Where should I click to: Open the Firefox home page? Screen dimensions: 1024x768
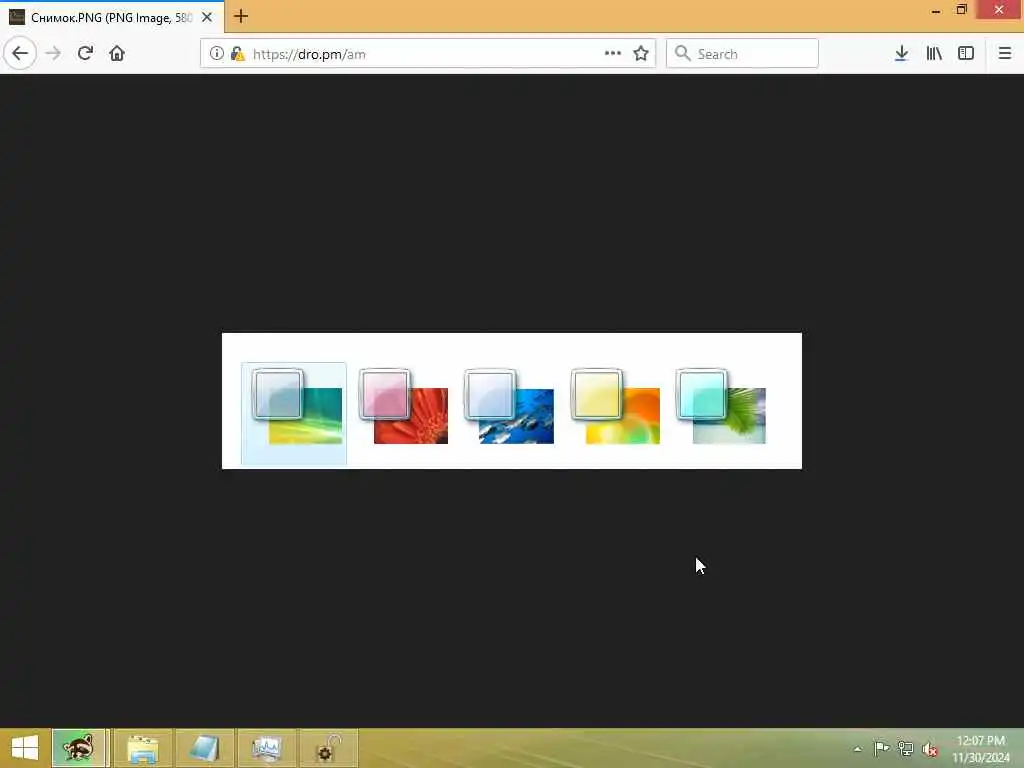coord(117,54)
